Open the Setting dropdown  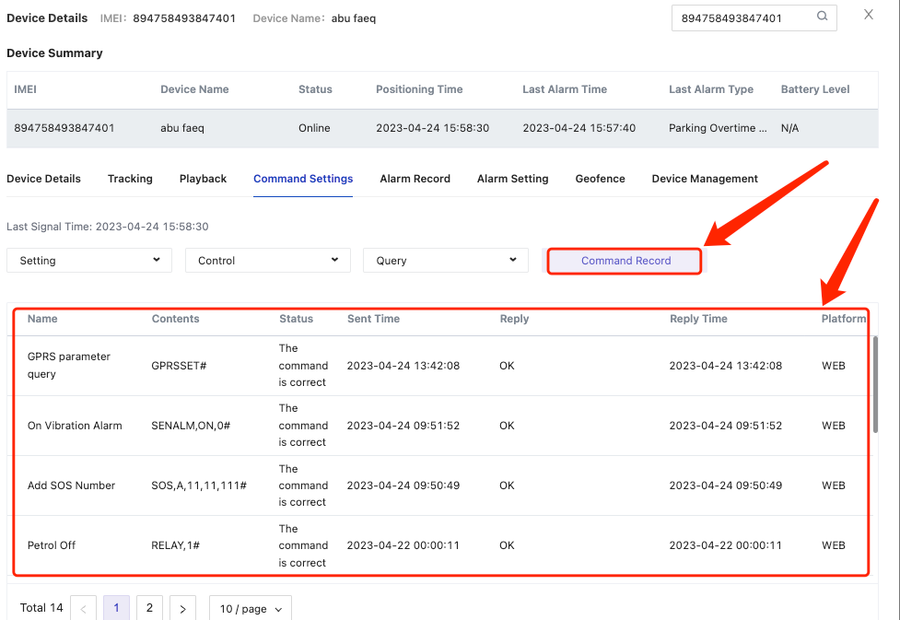[x=89, y=260]
